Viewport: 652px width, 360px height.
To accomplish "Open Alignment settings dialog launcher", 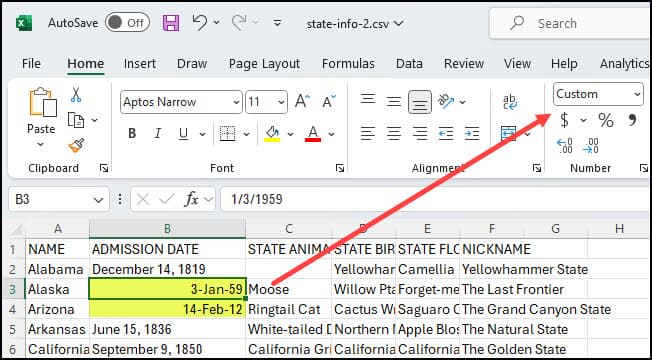I will pyautogui.click(x=537, y=168).
